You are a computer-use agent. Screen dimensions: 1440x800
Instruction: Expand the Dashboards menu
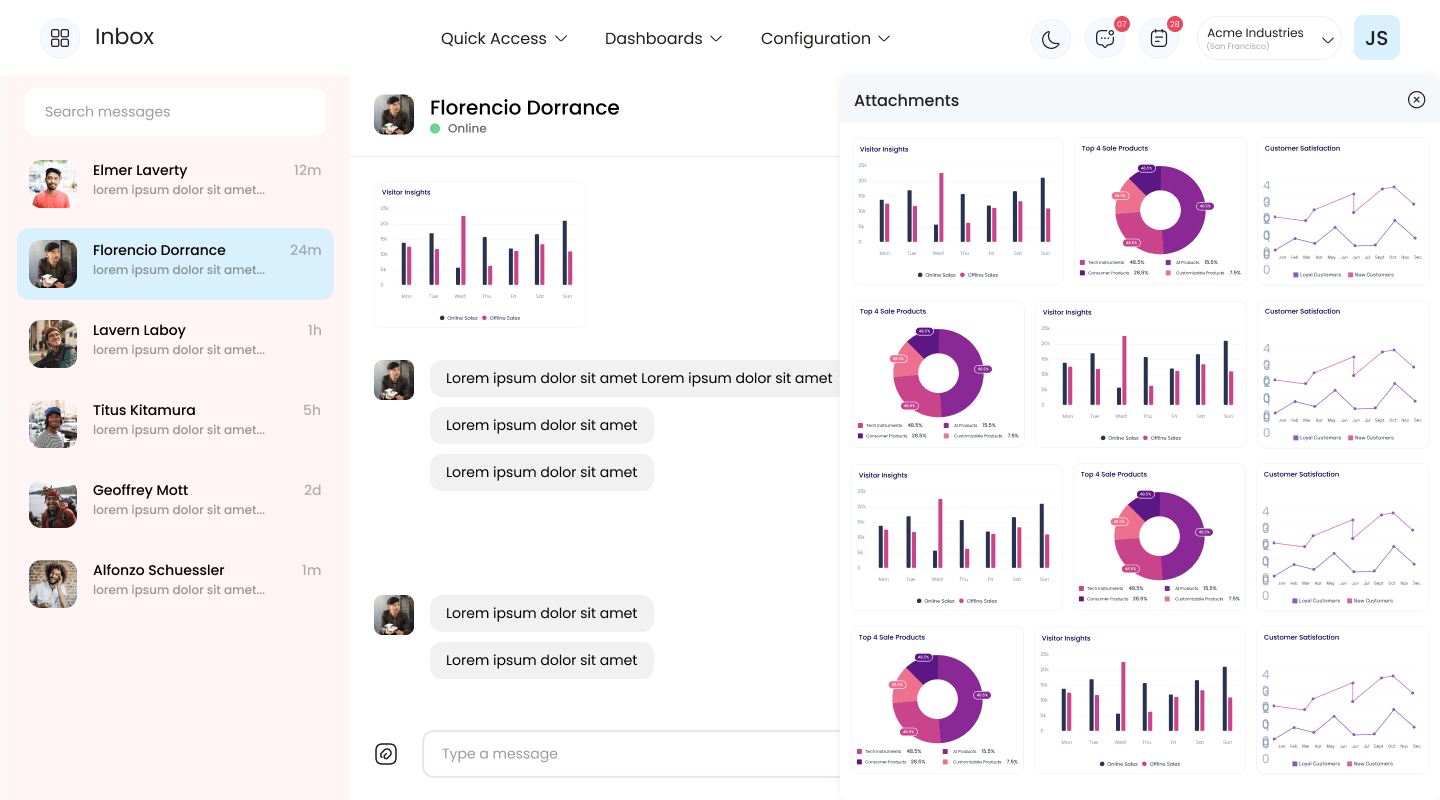(x=664, y=38)
